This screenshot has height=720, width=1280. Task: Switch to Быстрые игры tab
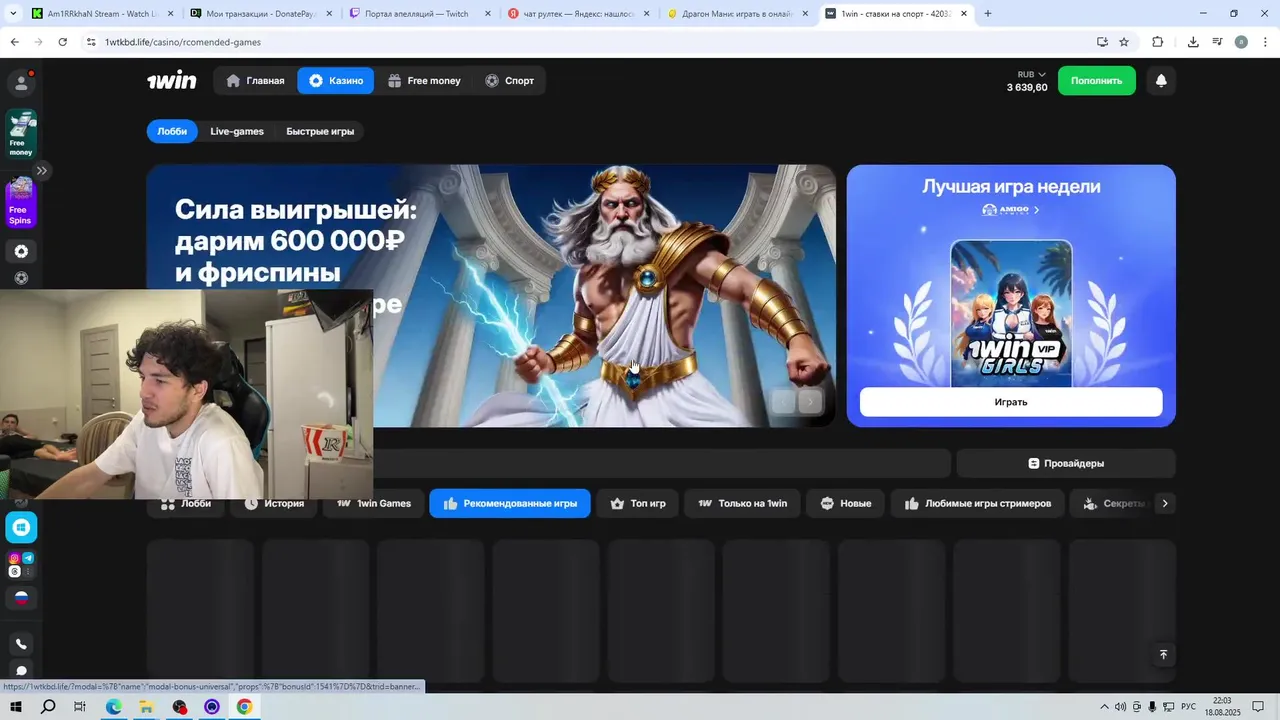[x=320, y=131]
